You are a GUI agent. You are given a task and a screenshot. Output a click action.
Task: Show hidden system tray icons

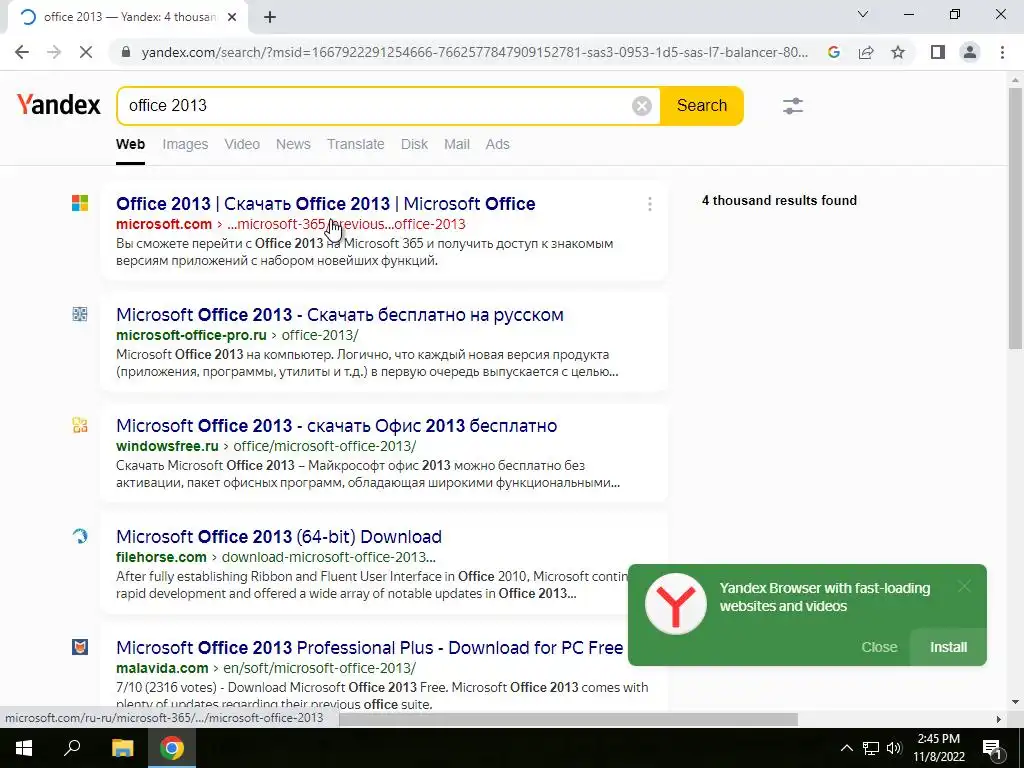846,748
